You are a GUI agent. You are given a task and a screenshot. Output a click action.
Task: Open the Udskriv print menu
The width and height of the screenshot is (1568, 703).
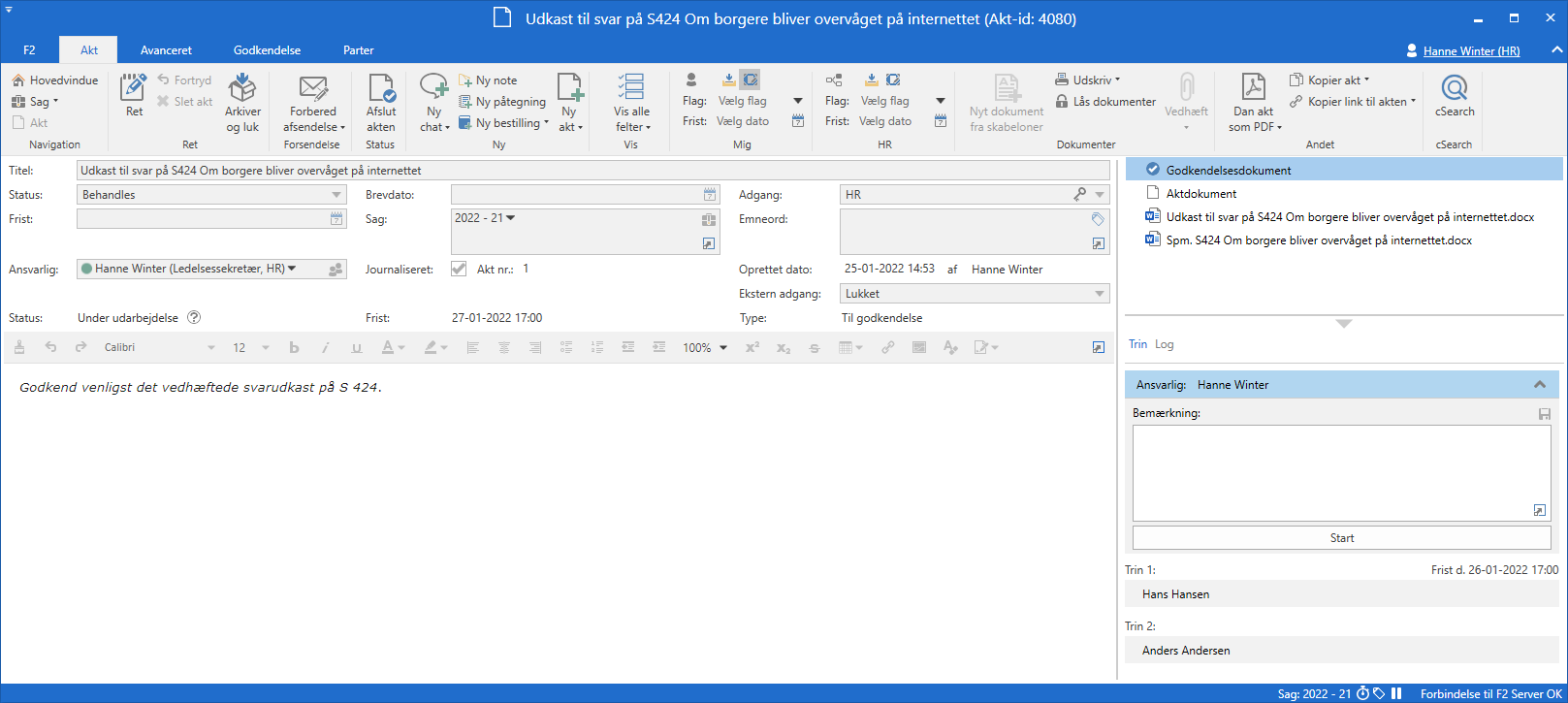click(1087, 80)
